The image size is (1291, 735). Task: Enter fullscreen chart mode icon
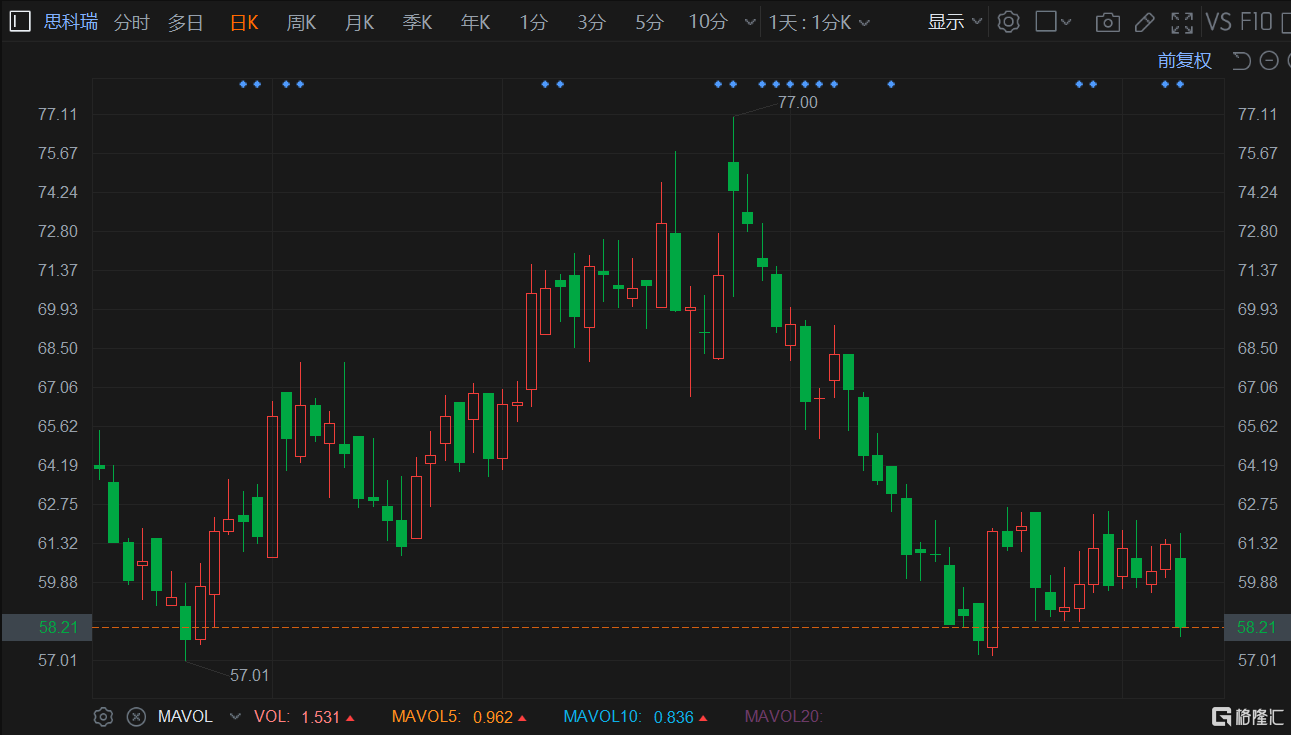pos(1182,22)
